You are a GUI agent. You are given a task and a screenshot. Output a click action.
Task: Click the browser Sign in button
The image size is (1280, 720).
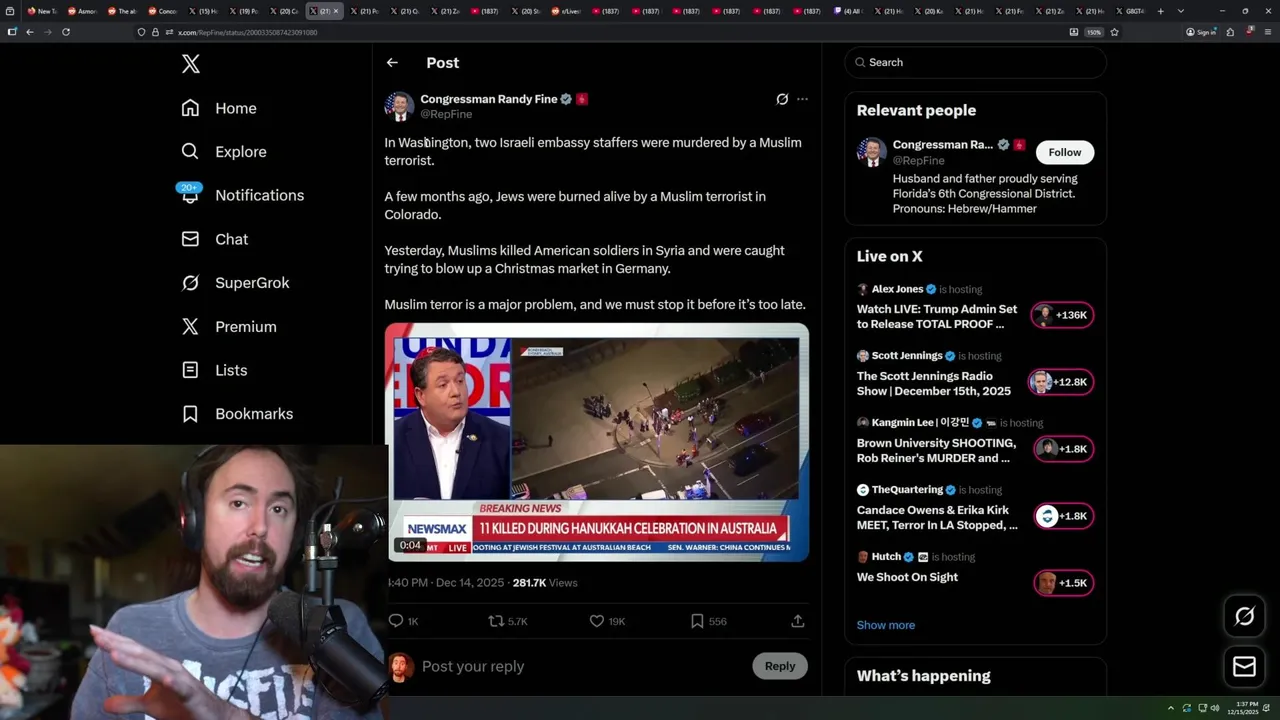click(x=1201, y=32)
